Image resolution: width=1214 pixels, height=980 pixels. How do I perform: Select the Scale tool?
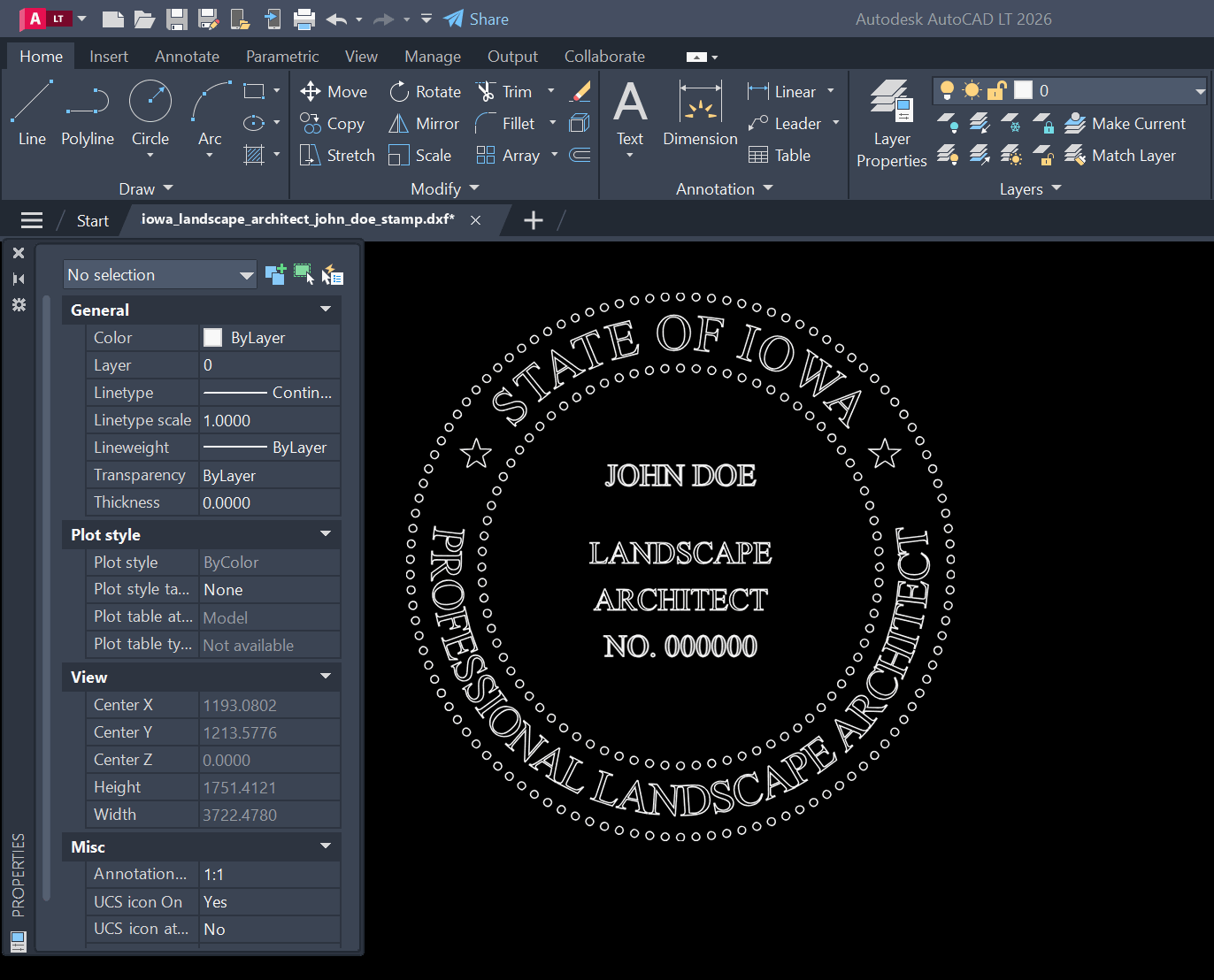pos(420,155)
